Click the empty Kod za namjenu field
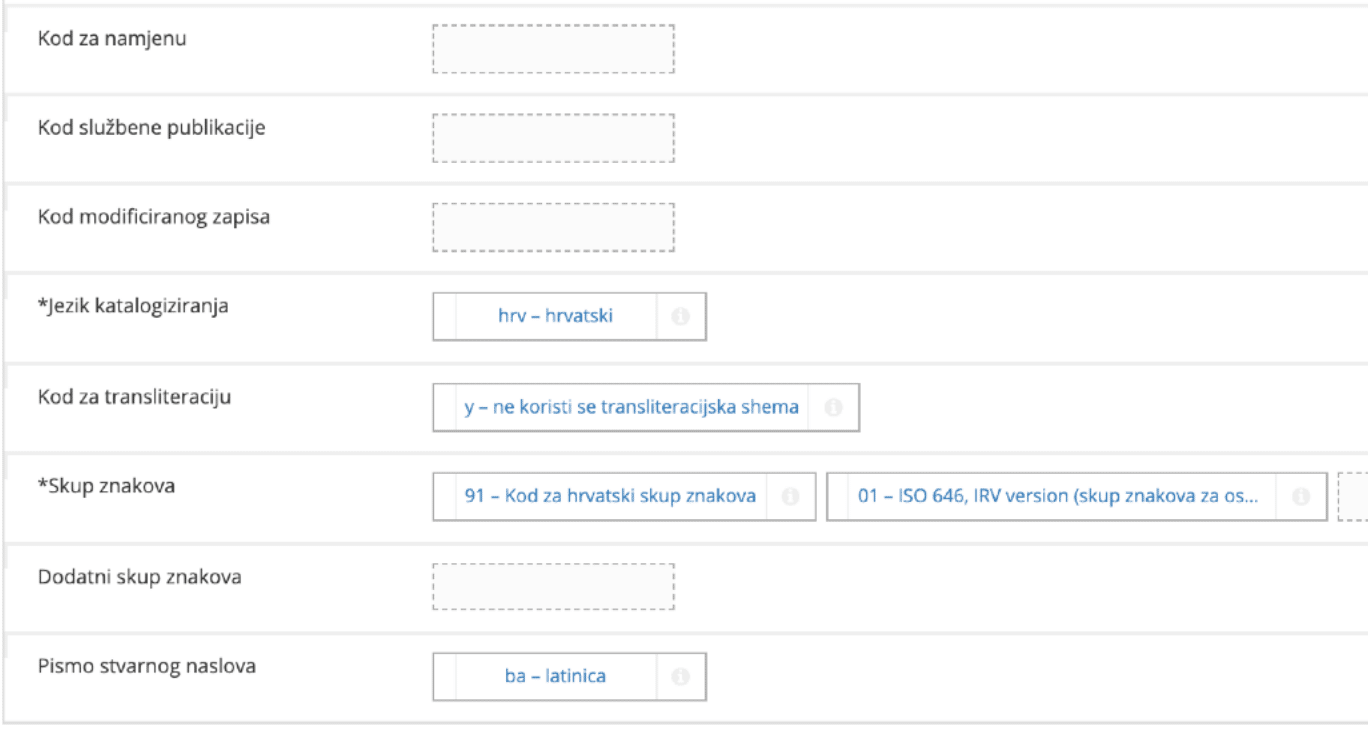This screenshot has height=729, width=1369. coord(553,50)
